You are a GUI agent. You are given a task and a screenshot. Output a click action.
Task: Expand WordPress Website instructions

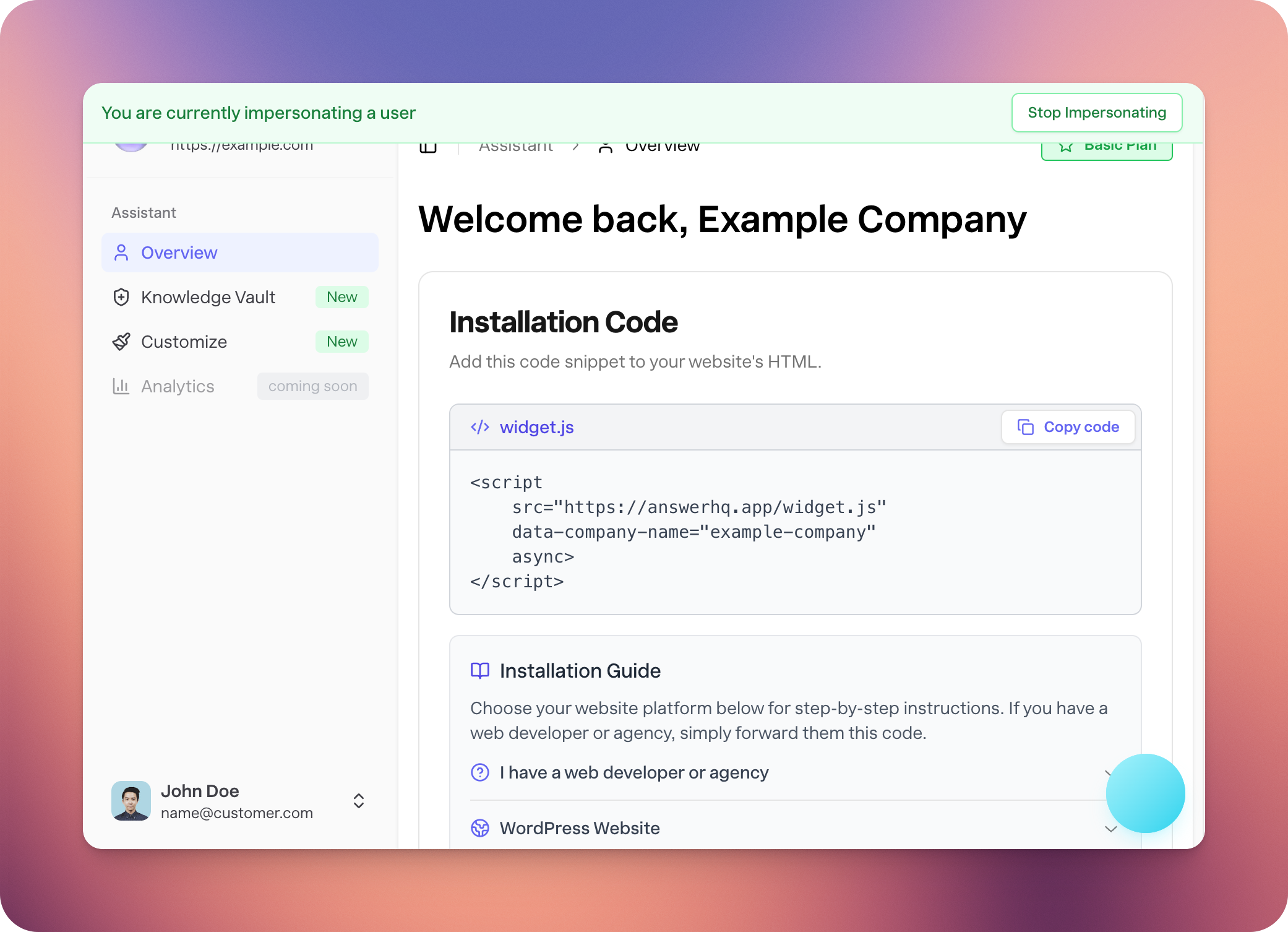[x=794, y=828]
